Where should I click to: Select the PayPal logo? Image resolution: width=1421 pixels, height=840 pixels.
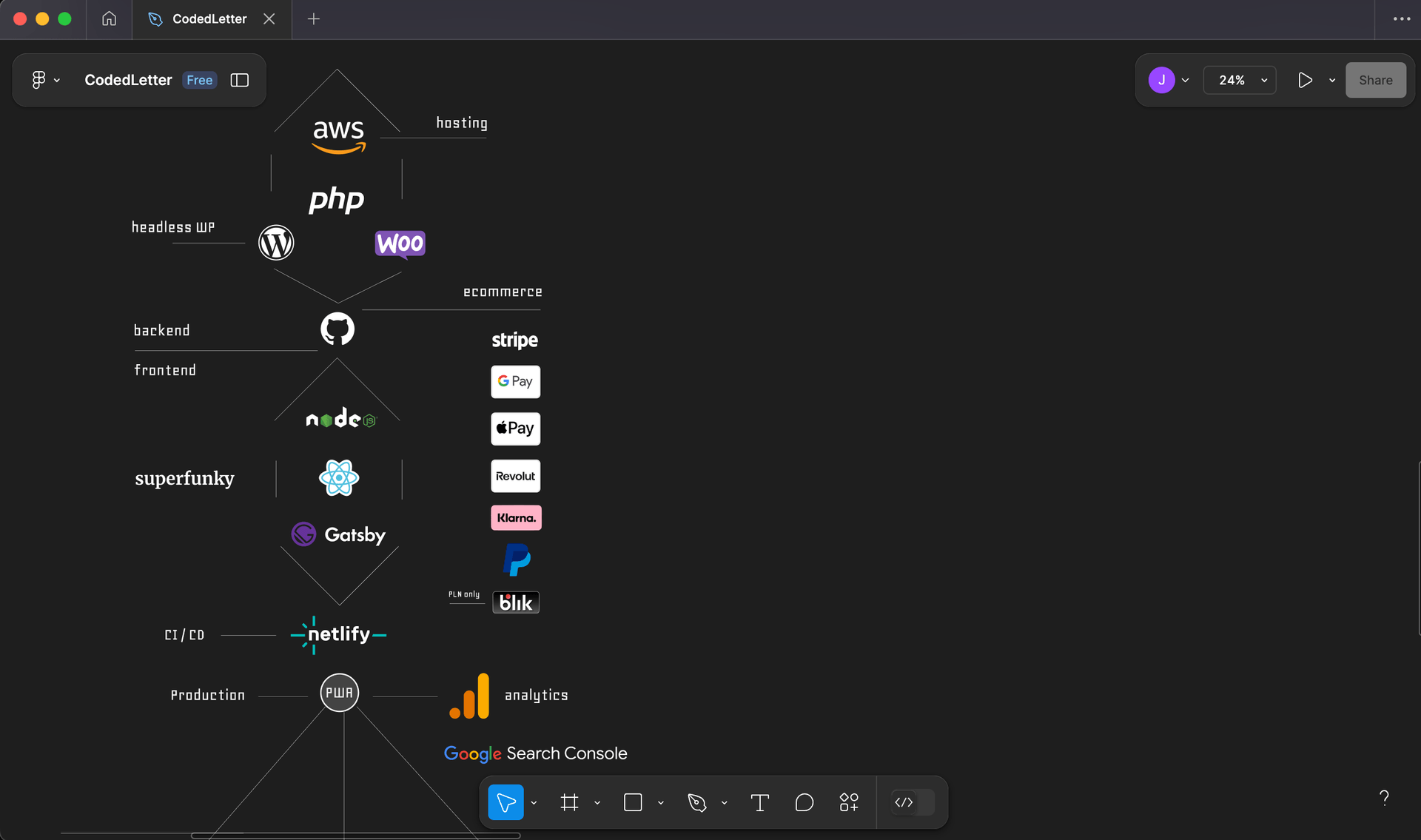click(x=517, y=560)
